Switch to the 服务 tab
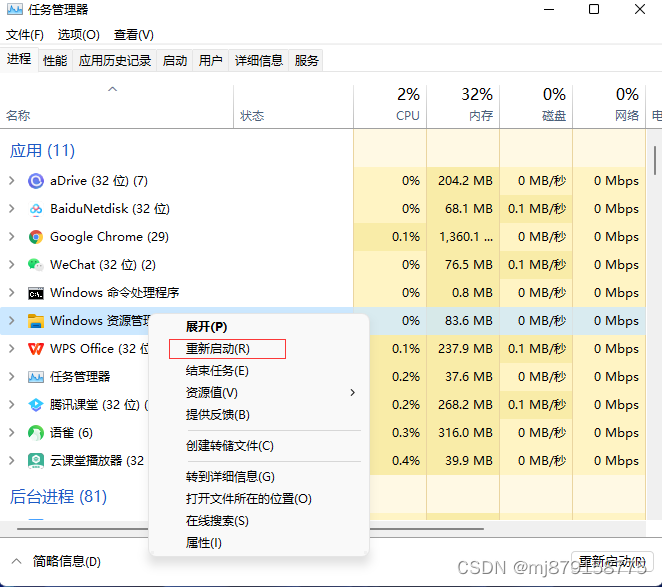This screenshot has width=662, height=587. pyautogui.click(x=306, y=61)
